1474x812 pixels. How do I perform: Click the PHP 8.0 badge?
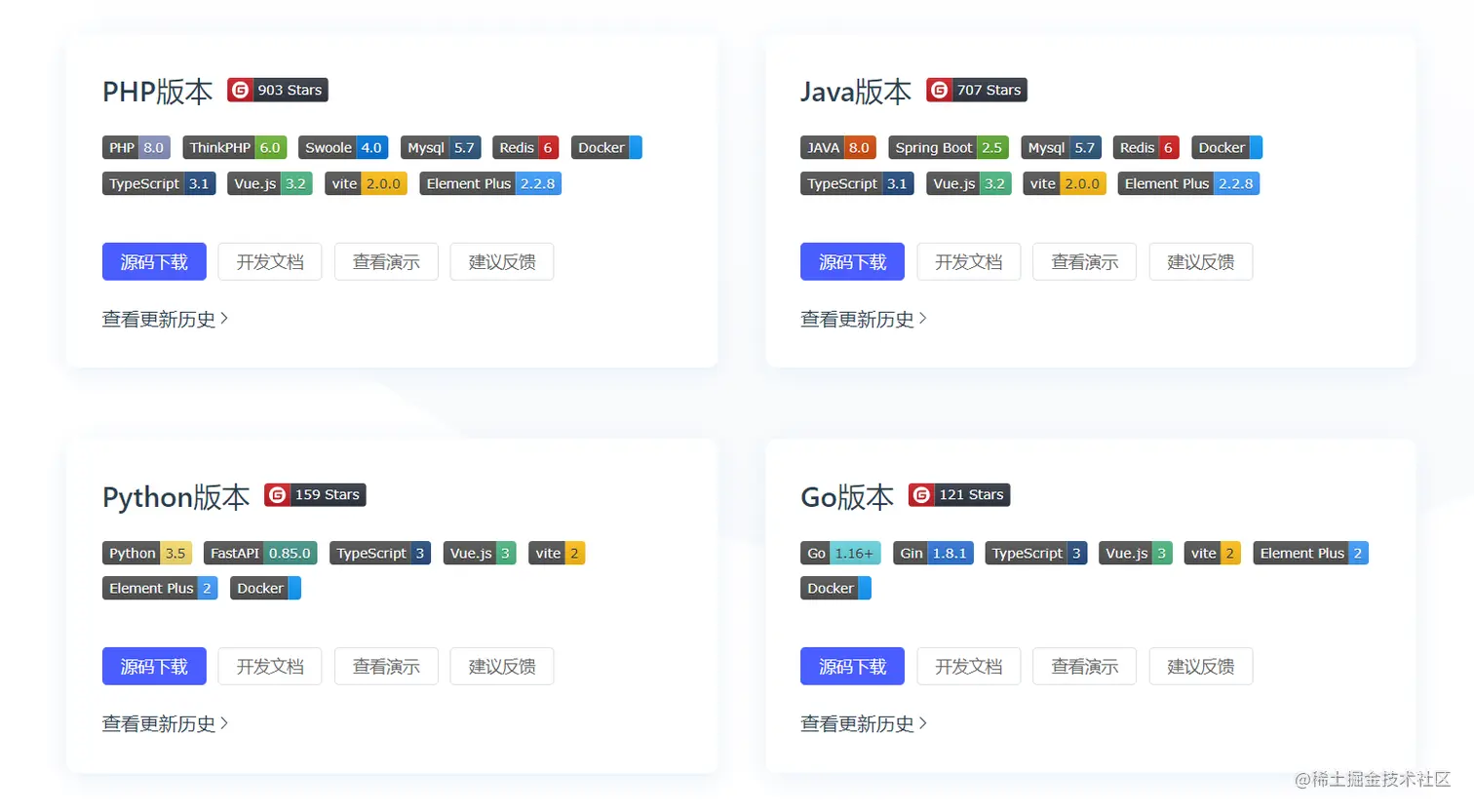(x=136, y=147)
